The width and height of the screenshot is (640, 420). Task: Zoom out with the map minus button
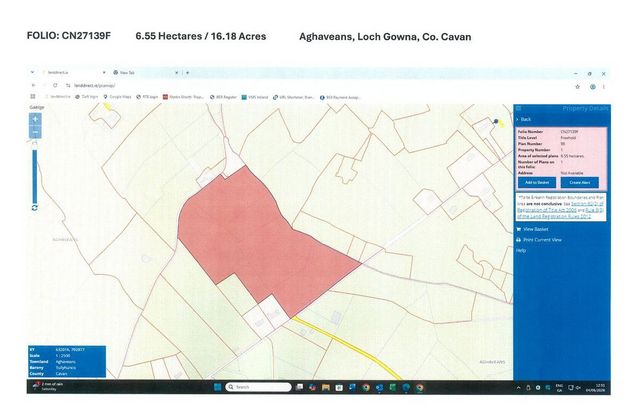(x=35, y=132)
